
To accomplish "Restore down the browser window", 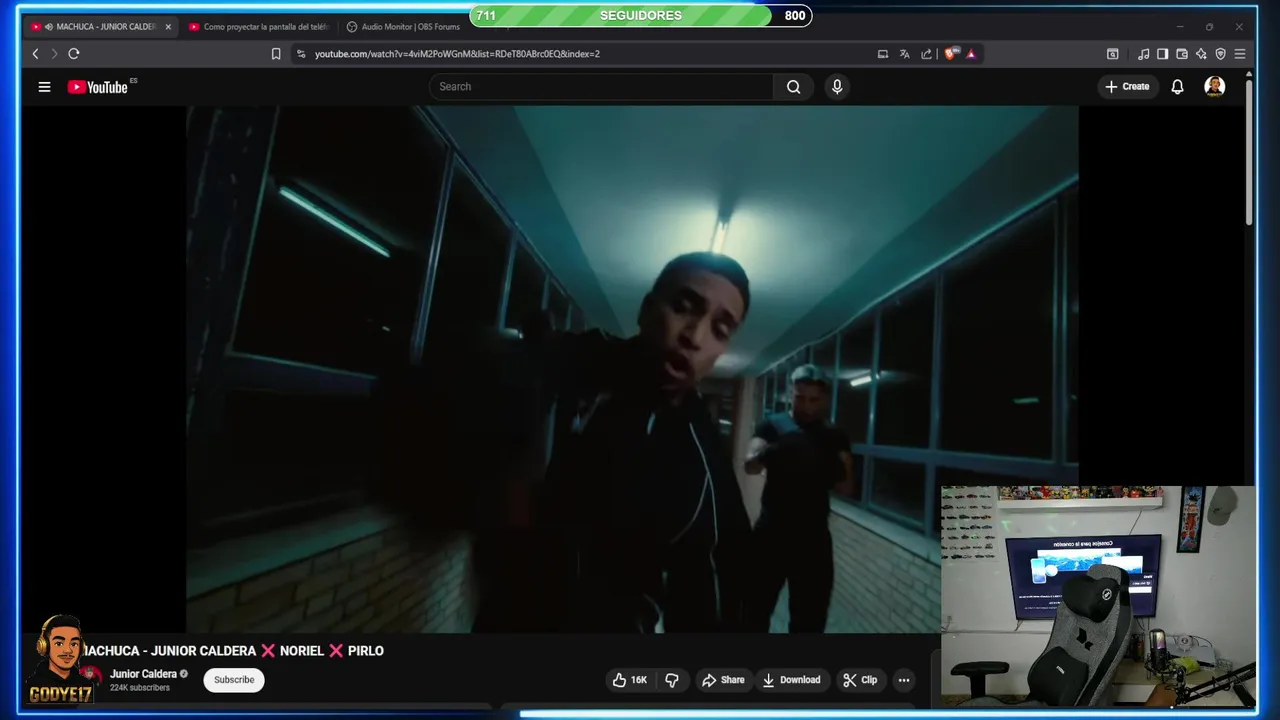I will [1209, 27].
